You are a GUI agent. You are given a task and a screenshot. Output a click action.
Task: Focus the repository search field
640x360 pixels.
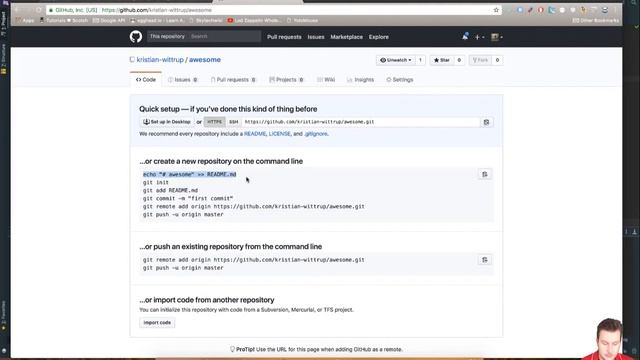(x=224, y=36)
